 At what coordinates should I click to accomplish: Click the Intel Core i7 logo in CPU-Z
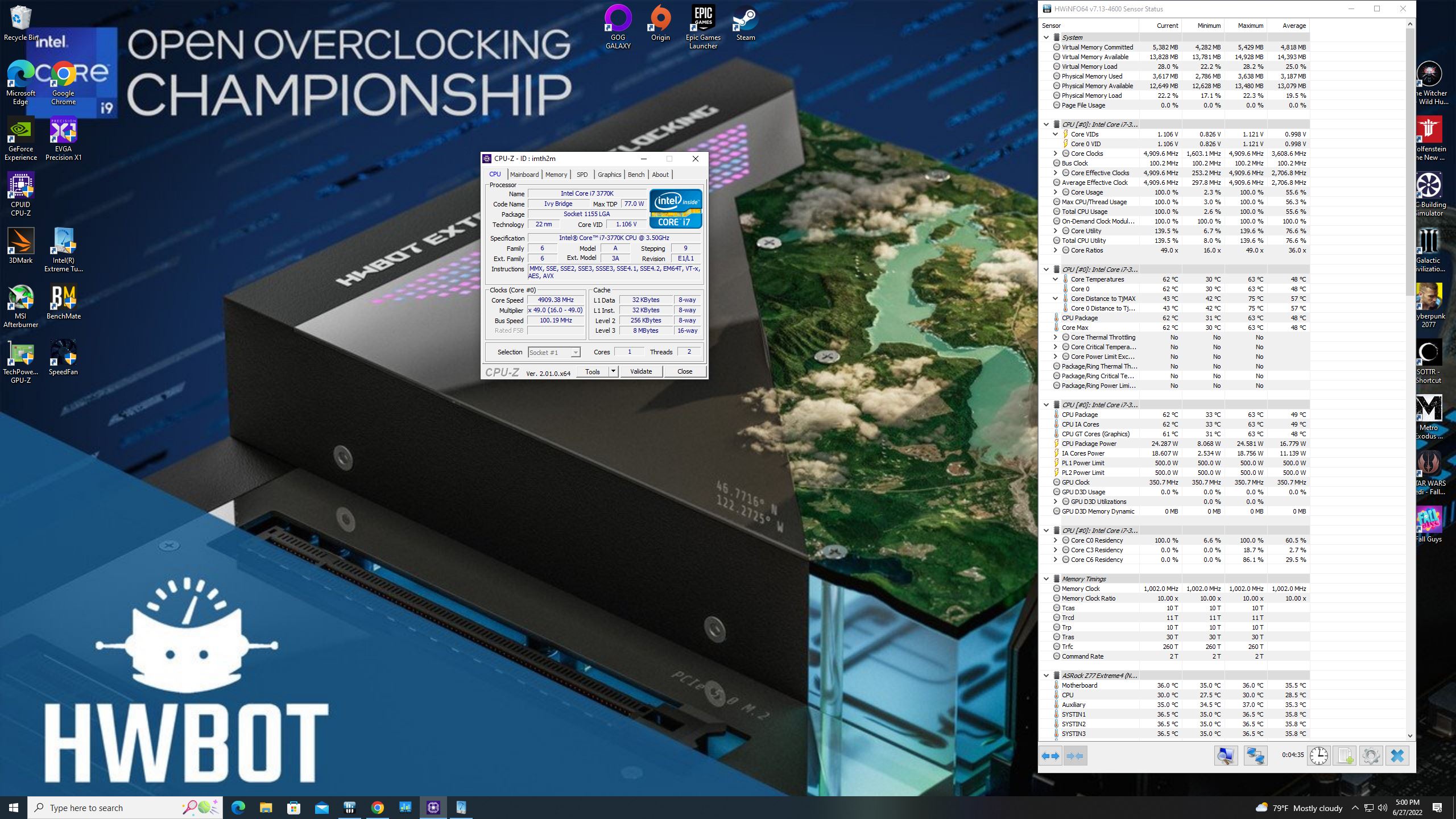point(676,209)
